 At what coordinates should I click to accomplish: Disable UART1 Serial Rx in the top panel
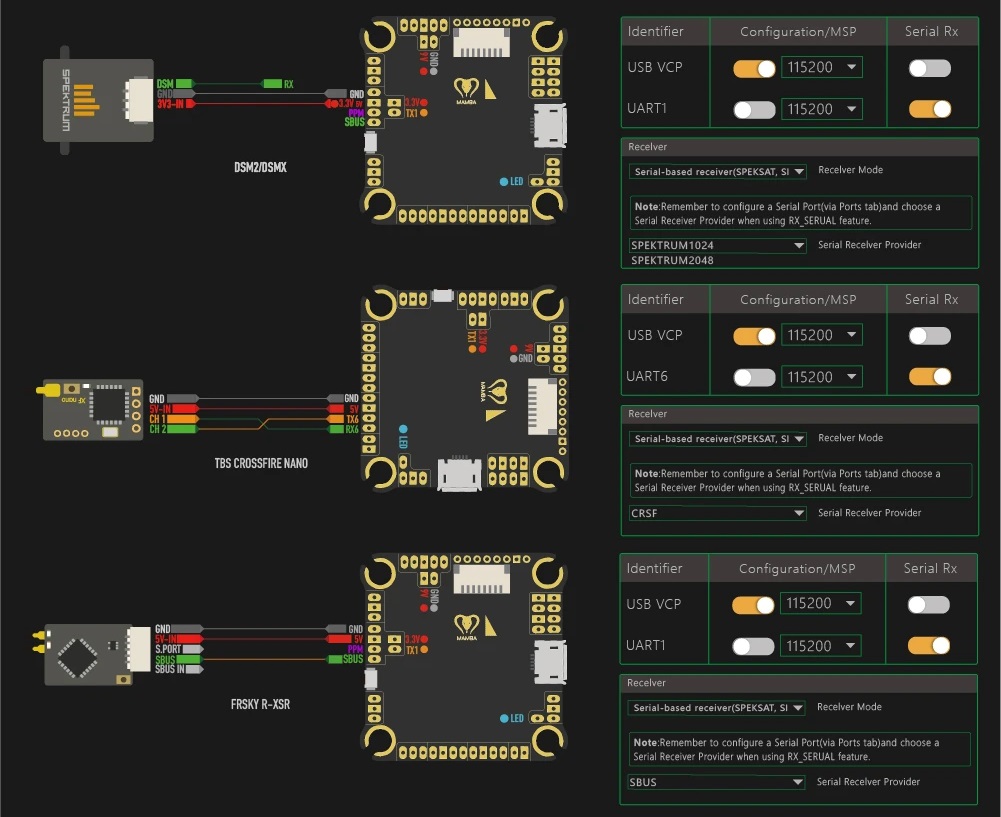930,109
